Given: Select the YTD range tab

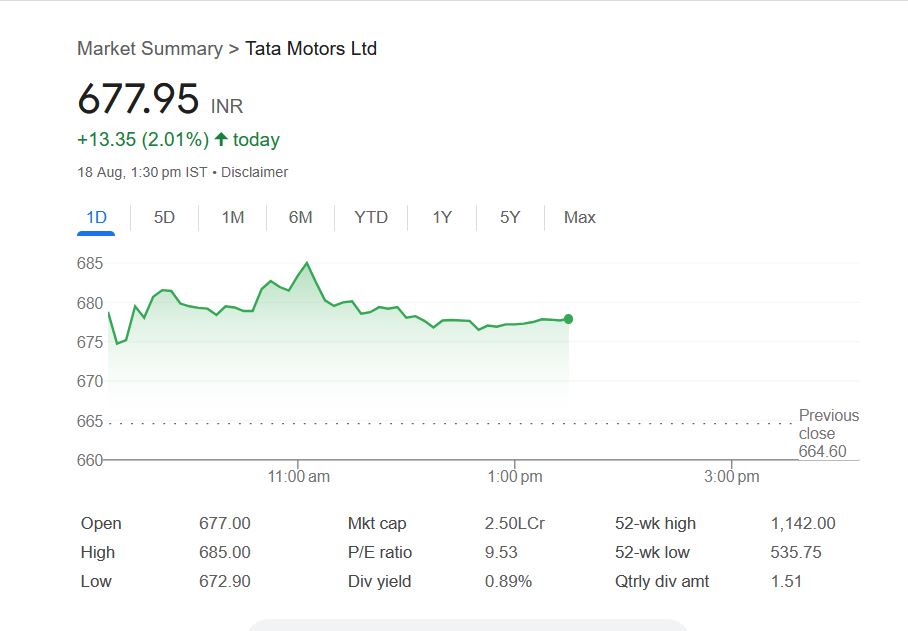Looking at the screenshot, I should coord(371,217).
